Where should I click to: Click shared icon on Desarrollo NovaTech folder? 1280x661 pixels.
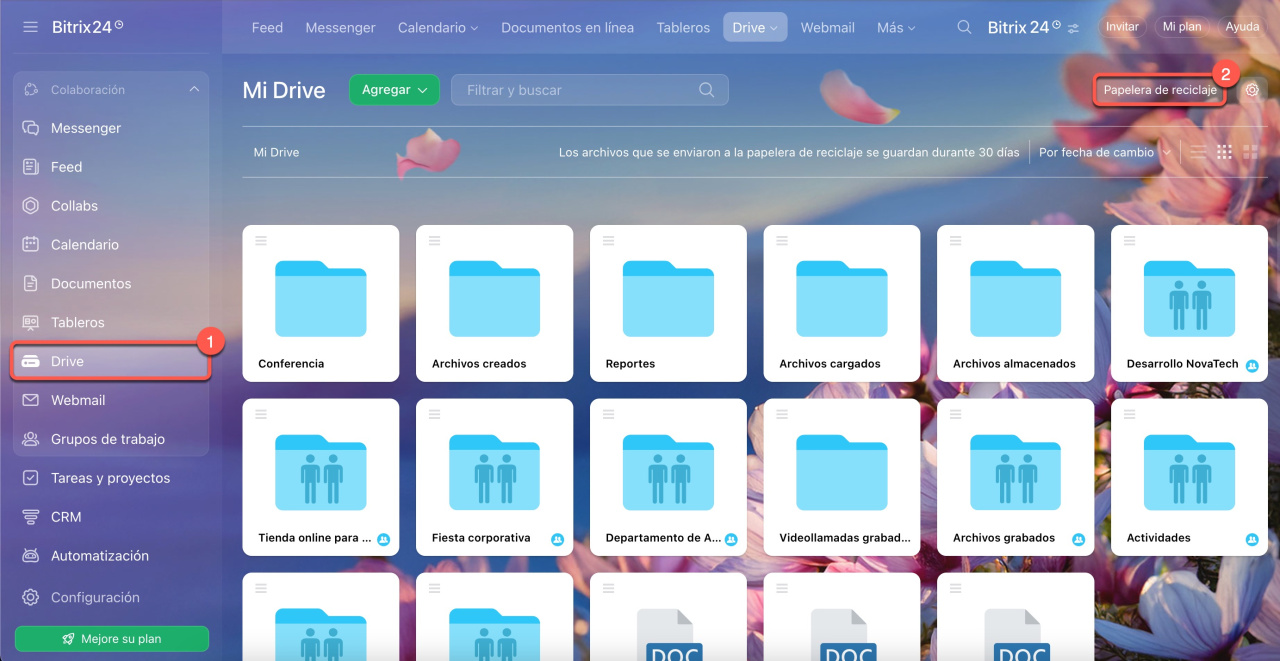(x=1252, y=365)
